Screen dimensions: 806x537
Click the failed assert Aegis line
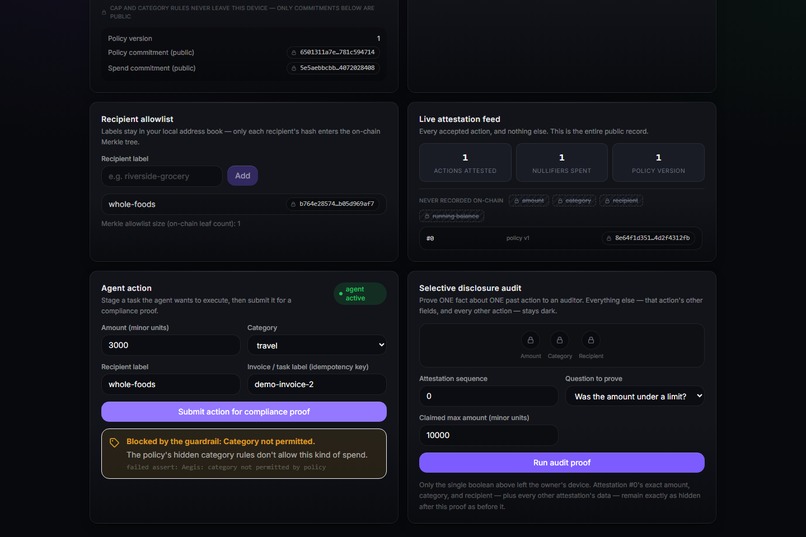point(226,467)
